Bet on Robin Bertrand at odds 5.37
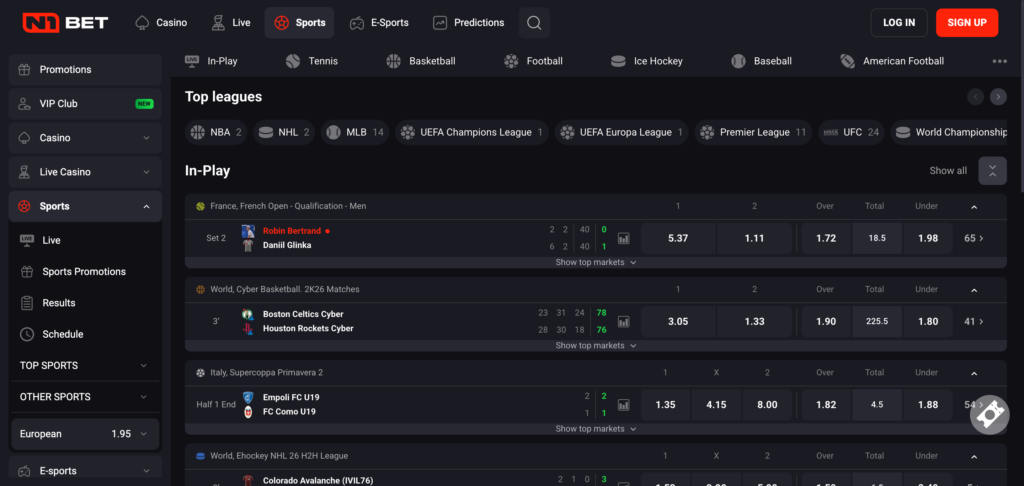This screenshot has height=486, width=1024. pos(678,238)
